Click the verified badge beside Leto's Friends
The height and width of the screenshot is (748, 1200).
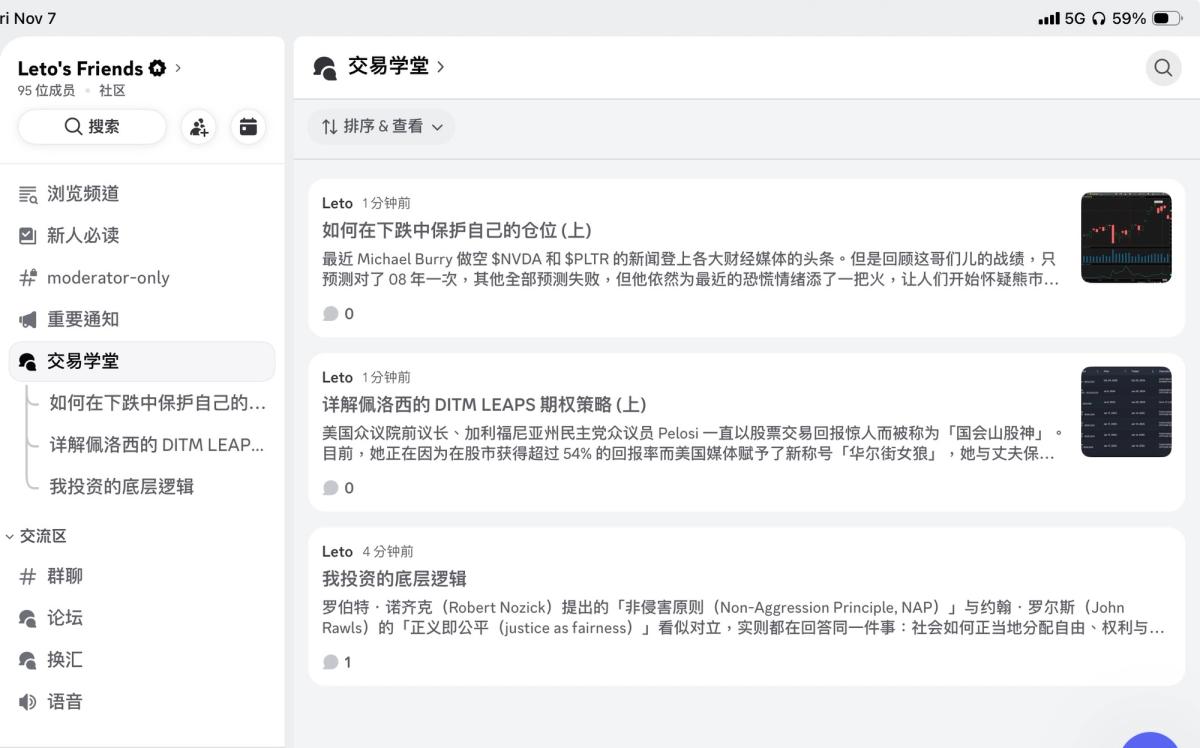point(157,68)
